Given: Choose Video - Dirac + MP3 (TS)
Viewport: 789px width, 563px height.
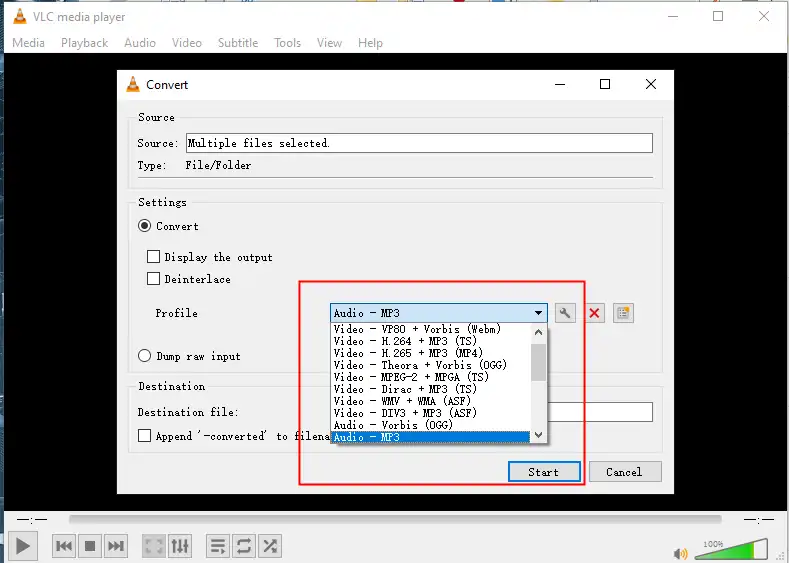Looking at the screenshot, I should click(430, 389).
